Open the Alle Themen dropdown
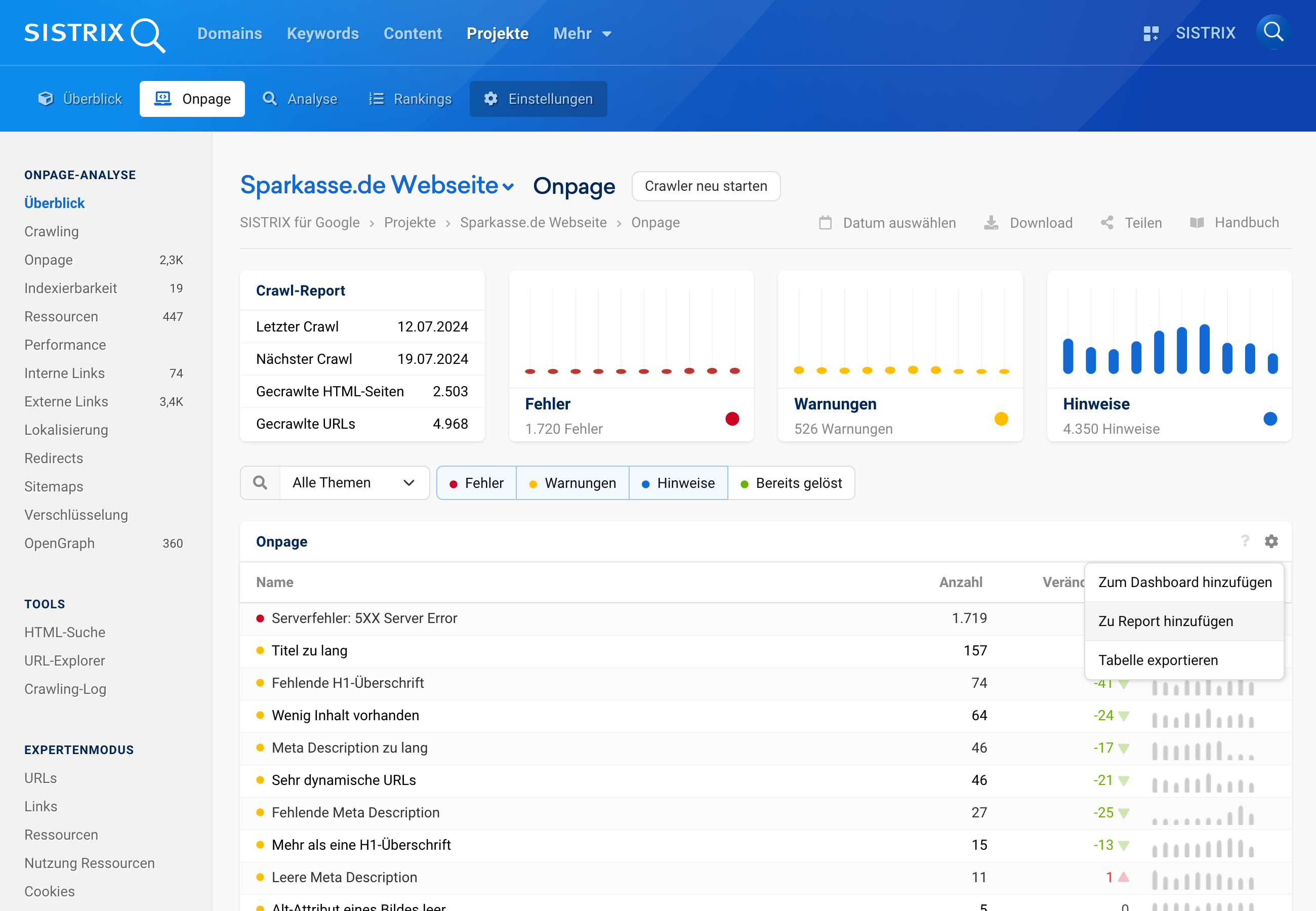This screenshot has width=1316, height=911. [x=354, y=483]
